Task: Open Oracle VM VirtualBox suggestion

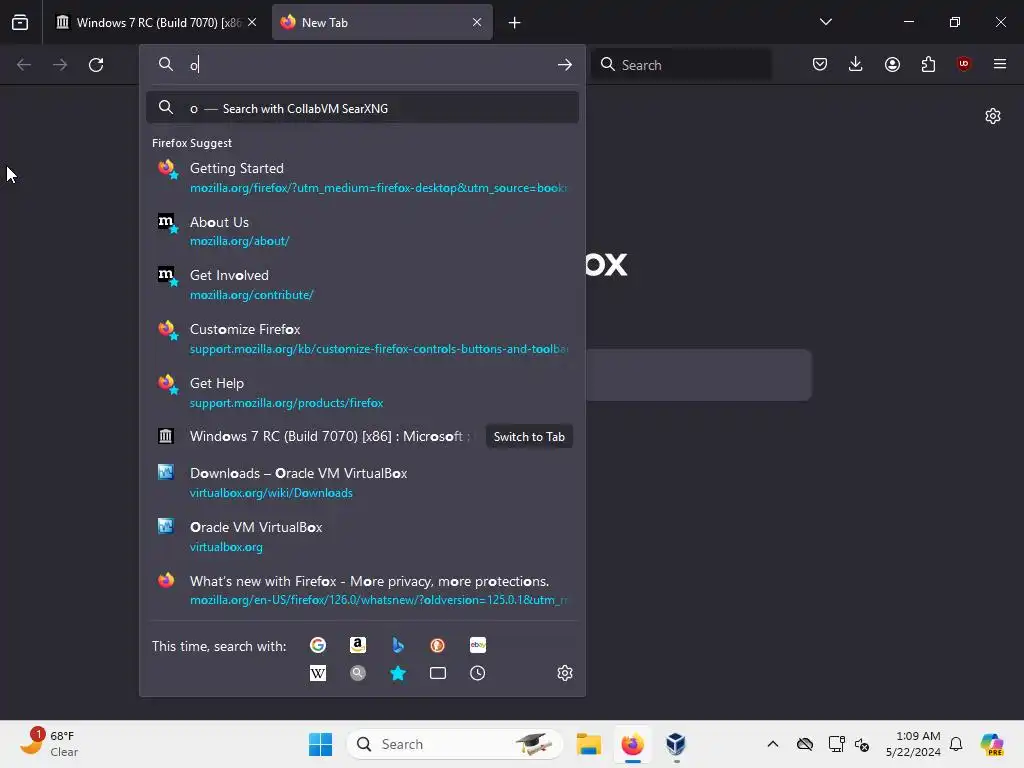Action: tap(362, 536)
